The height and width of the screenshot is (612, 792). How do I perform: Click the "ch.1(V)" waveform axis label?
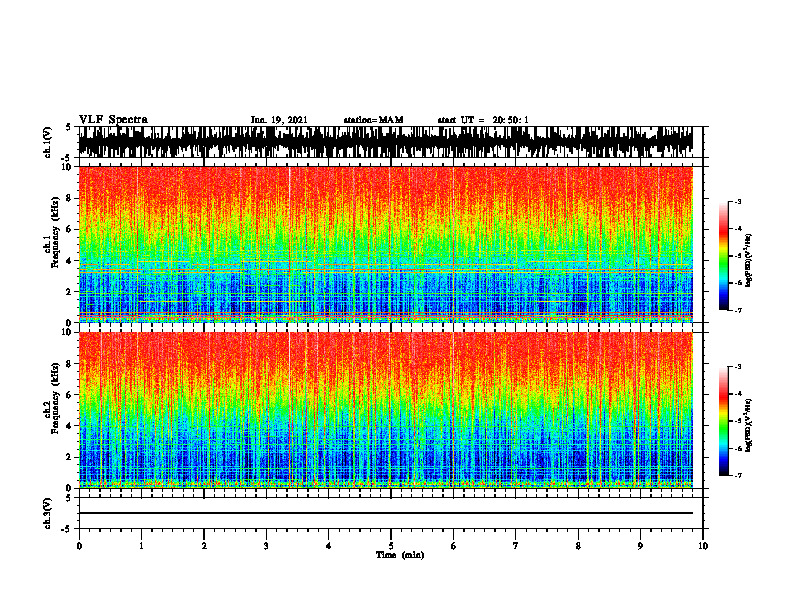(x=47, y=142)
